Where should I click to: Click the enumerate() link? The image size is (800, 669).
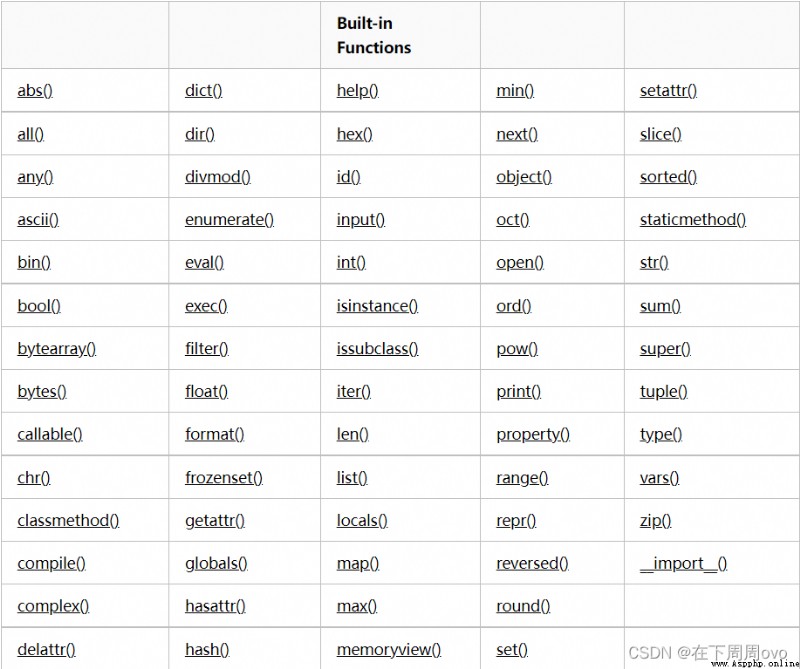point(229,220)
